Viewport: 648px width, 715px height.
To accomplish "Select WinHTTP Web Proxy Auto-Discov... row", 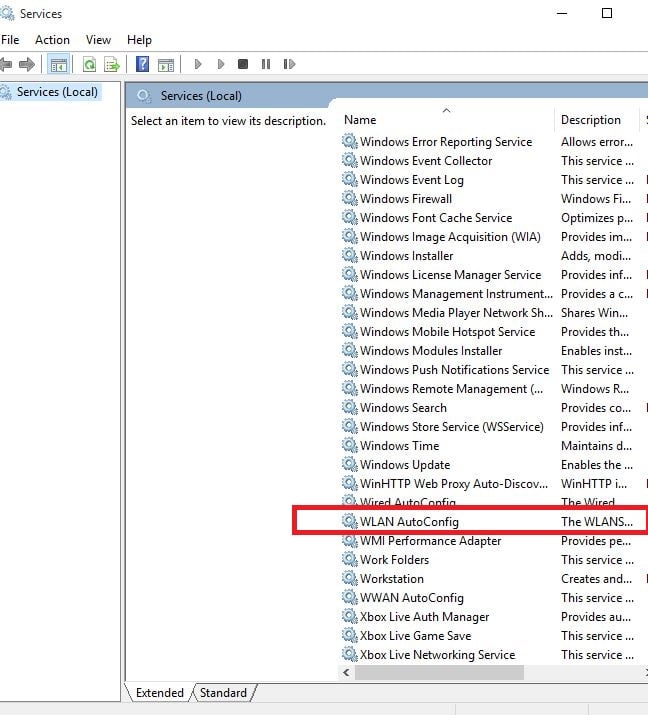I will (454, 484).
